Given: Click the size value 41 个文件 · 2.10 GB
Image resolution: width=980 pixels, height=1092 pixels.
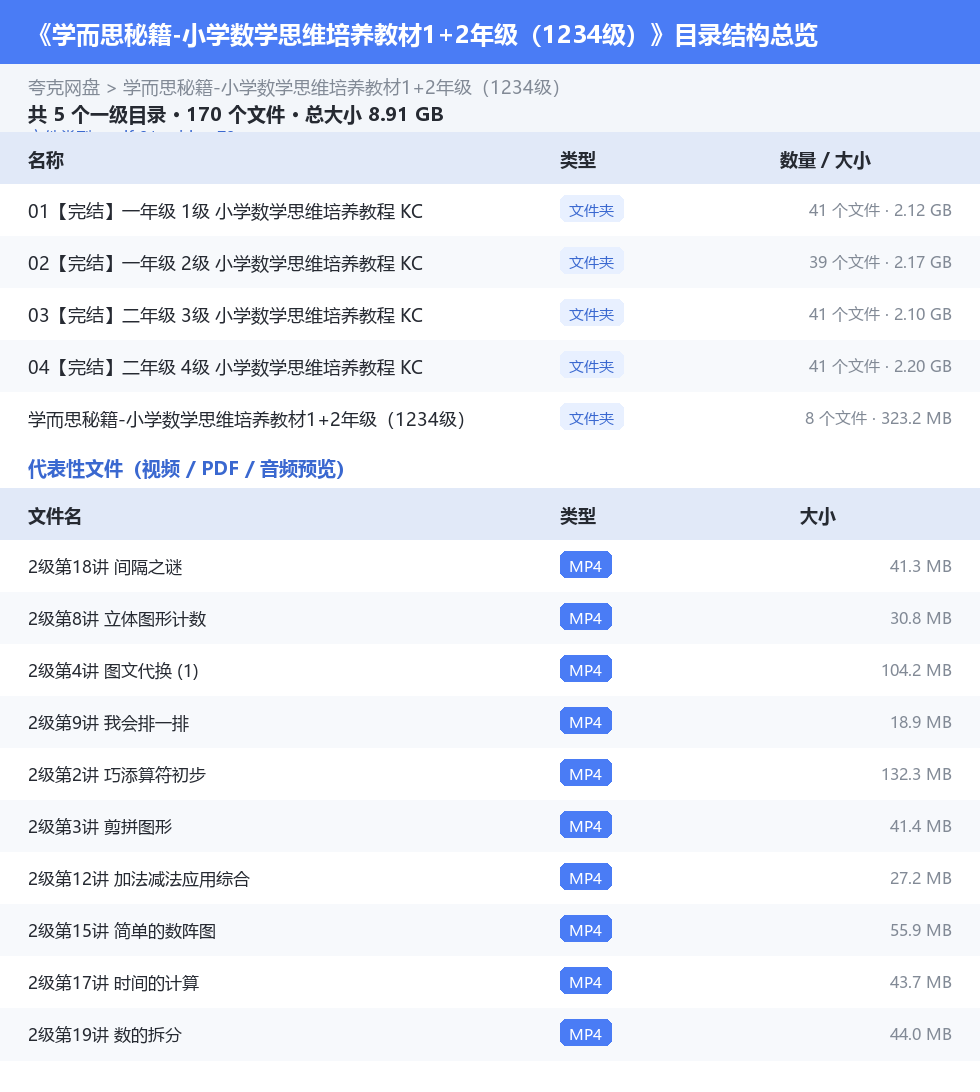Looking at the screenshot, I should tap(880, 314).
